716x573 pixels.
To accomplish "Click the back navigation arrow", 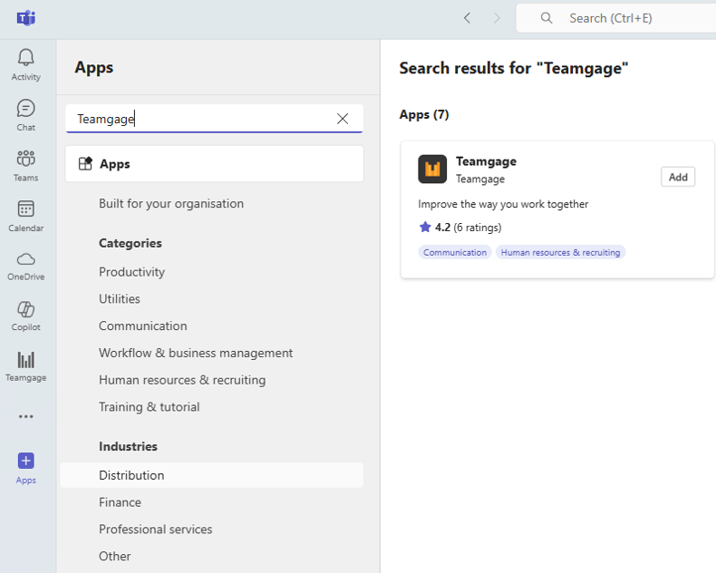I will pos(467,18).
